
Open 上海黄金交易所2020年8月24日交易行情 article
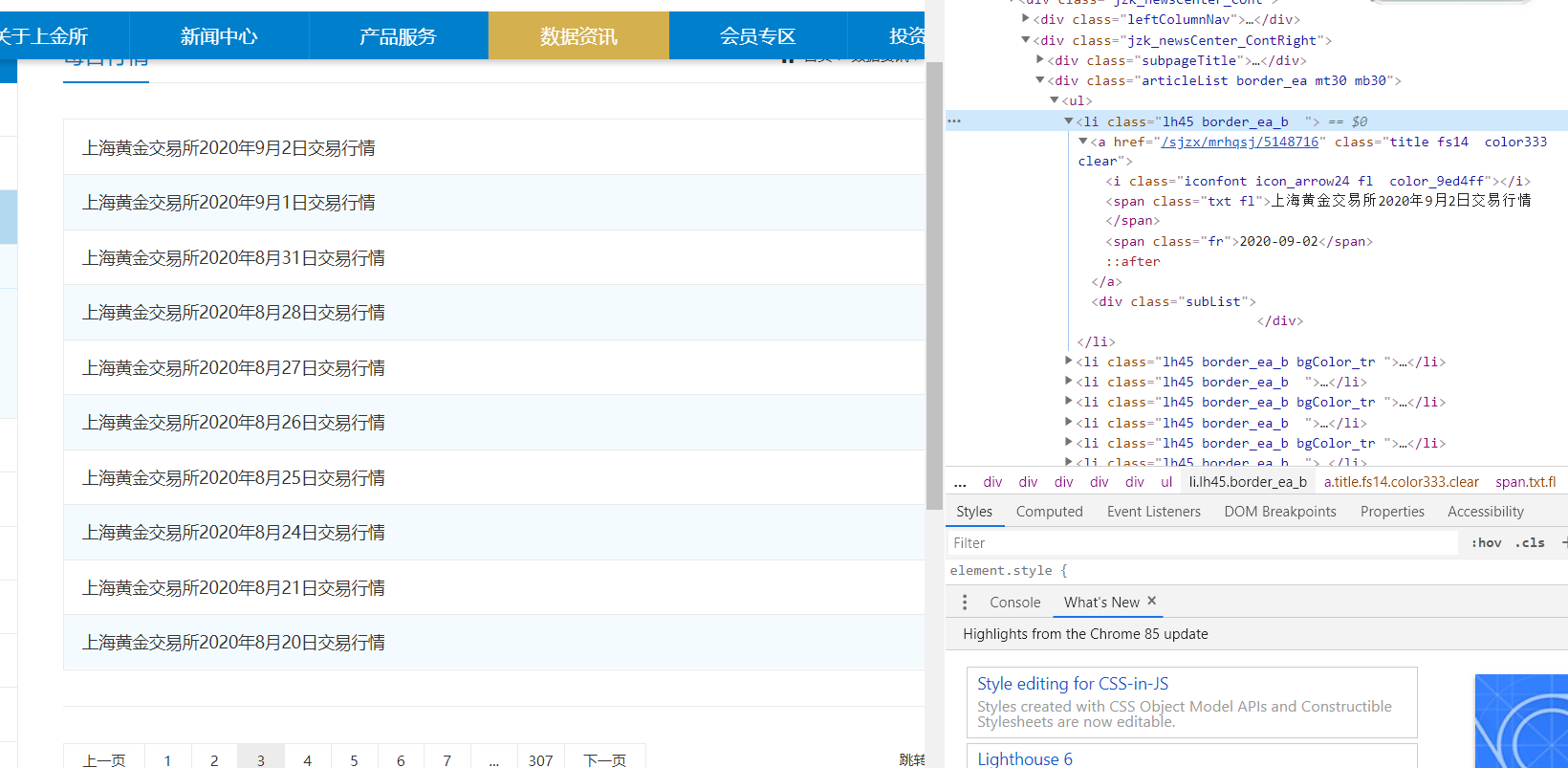click(233, 533)
